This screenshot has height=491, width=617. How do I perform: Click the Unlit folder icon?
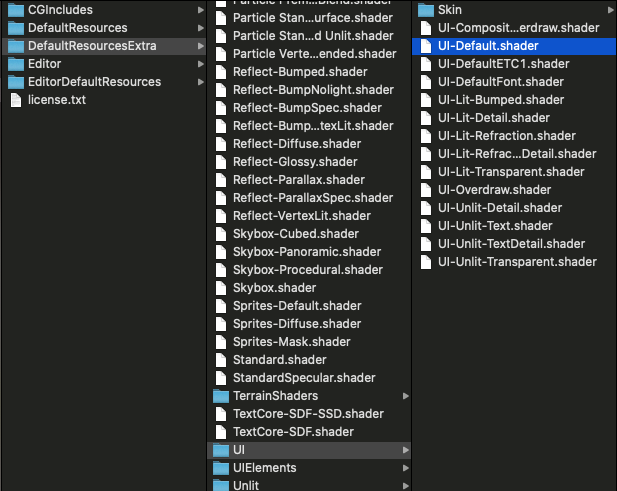coord(221,485)
